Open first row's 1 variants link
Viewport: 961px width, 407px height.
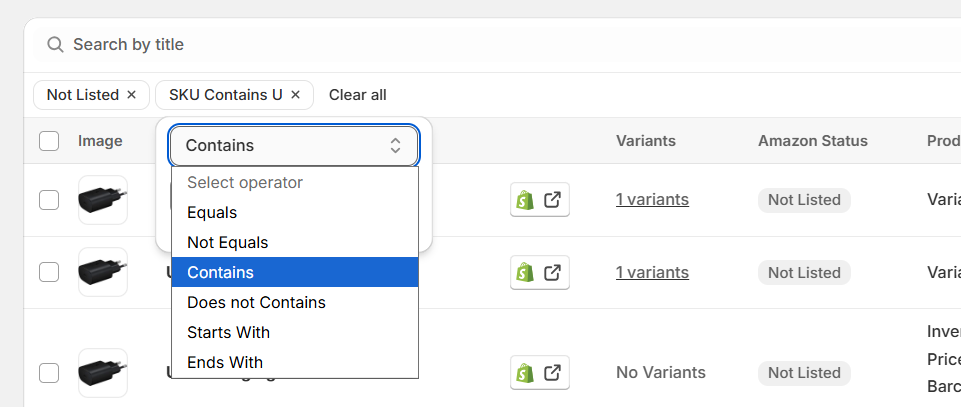pos(652,200)
